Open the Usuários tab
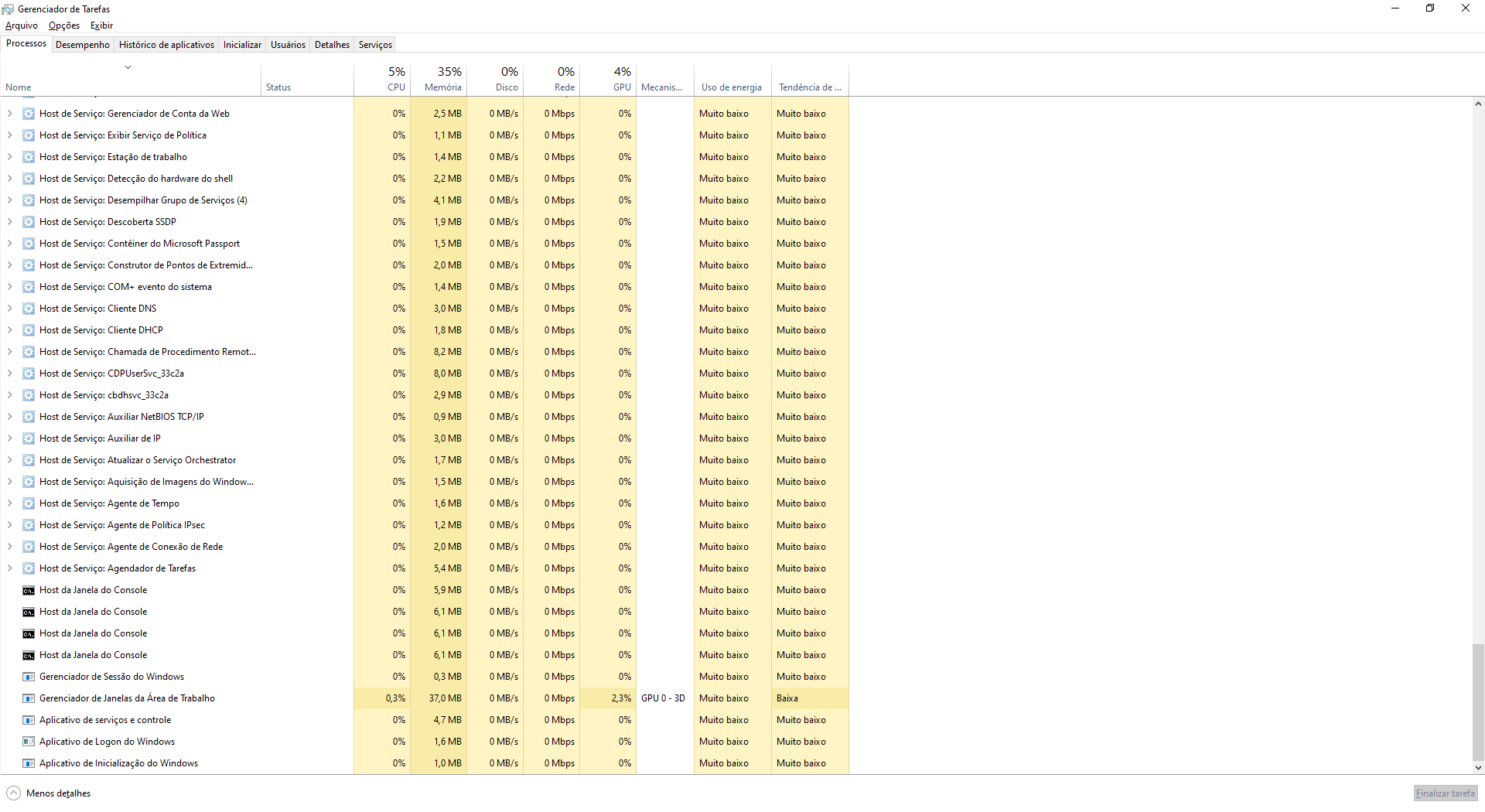This screenshot has width=1485, height=812. [x=288, y=45]
